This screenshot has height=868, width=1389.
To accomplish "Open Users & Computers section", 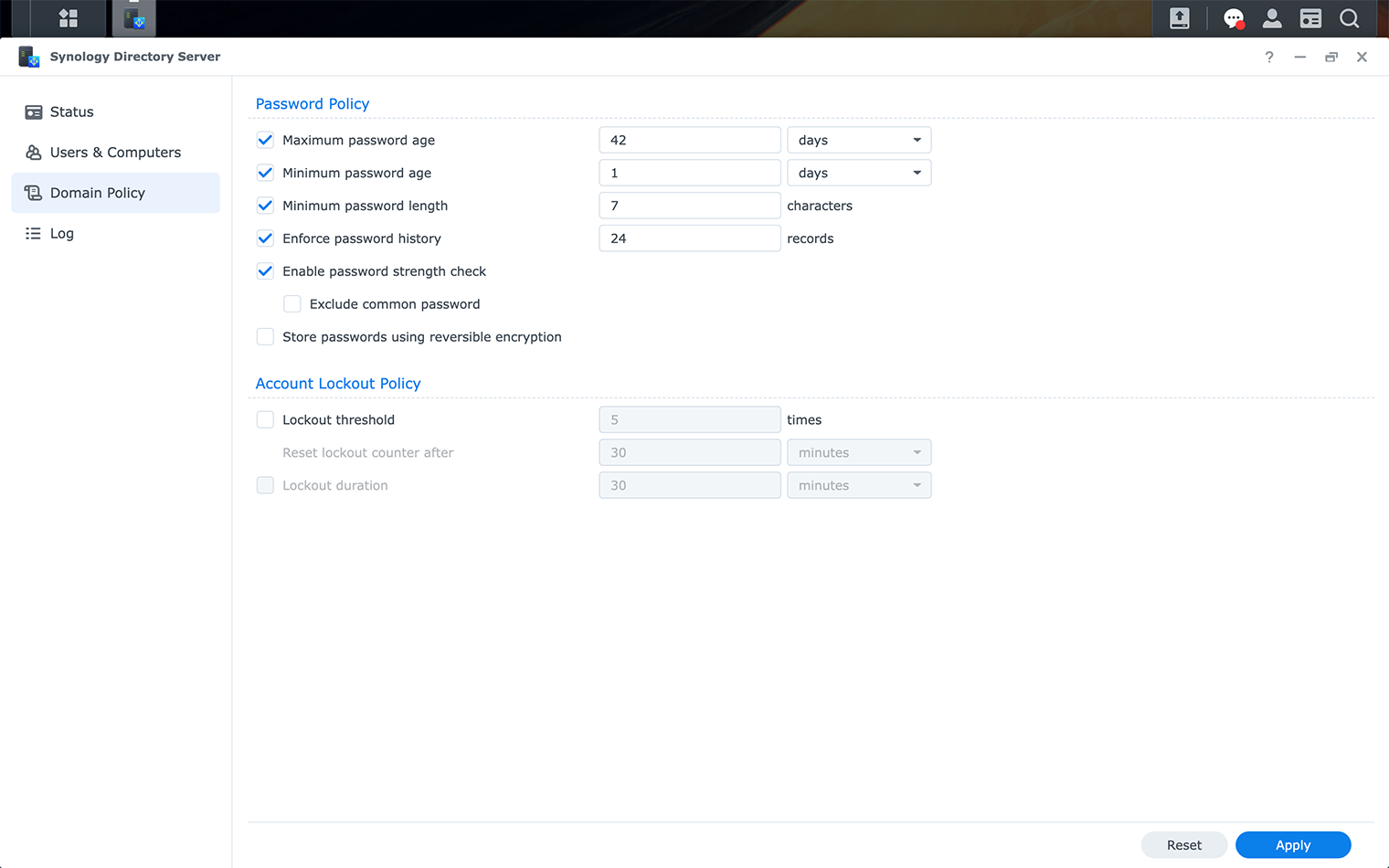I will [x=115, y=153].
